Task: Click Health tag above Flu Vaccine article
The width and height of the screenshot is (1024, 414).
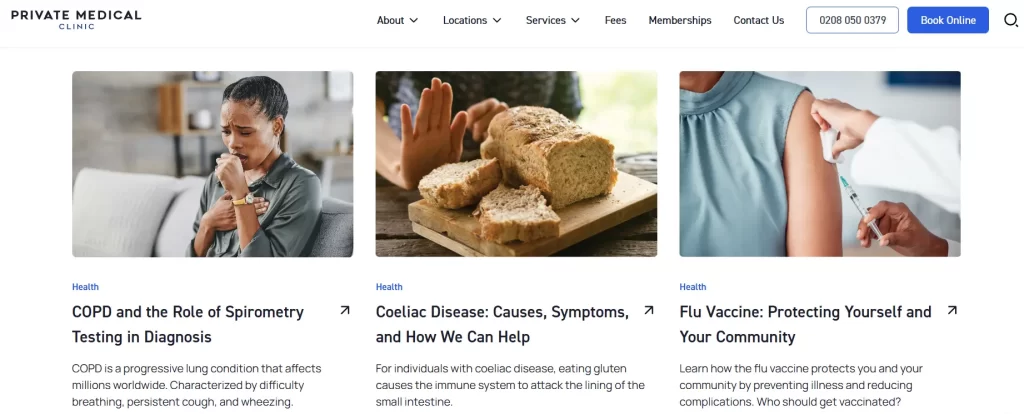Action: tap(692, 287)
